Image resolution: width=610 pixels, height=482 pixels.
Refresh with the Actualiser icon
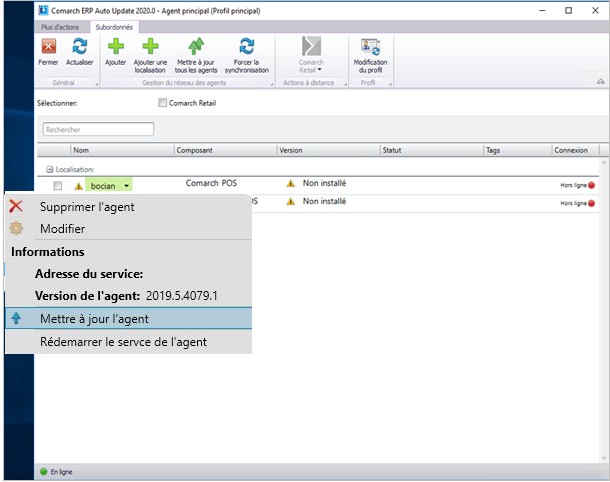point(80,47)
